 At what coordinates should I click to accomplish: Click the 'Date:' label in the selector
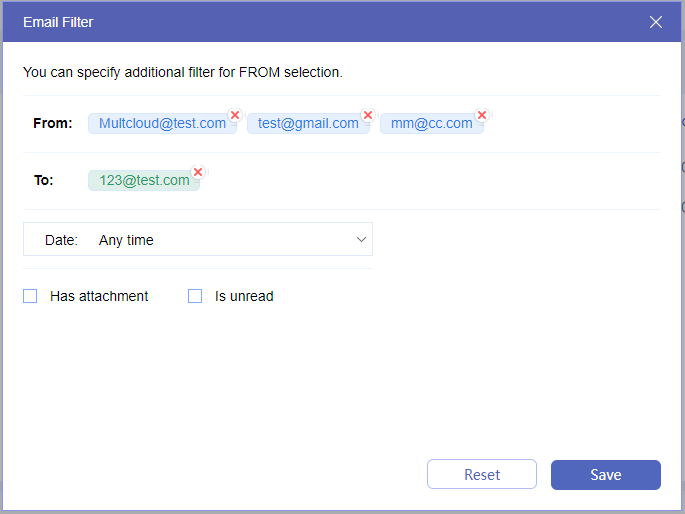60,240
